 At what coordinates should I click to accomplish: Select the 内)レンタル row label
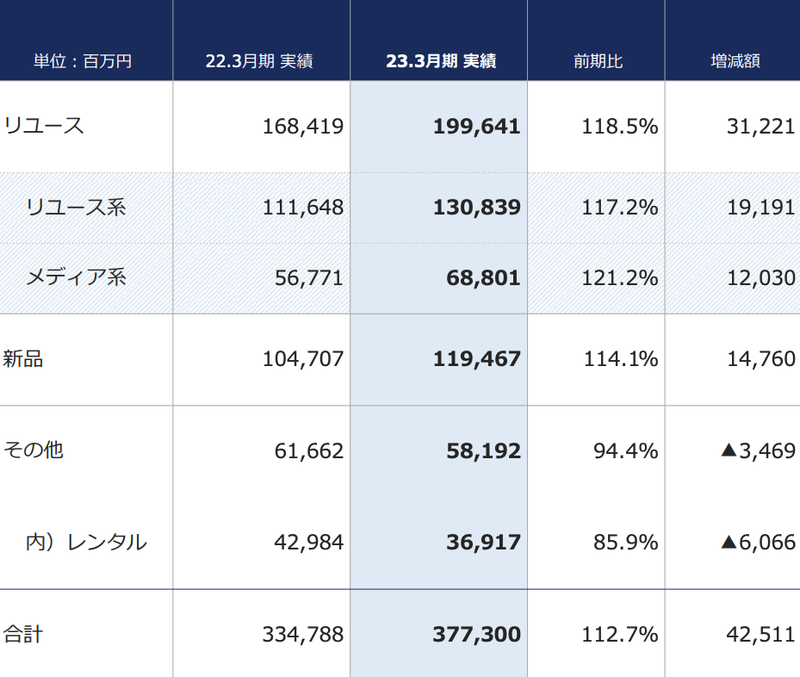pyautogui.click(x=86, y=542)
